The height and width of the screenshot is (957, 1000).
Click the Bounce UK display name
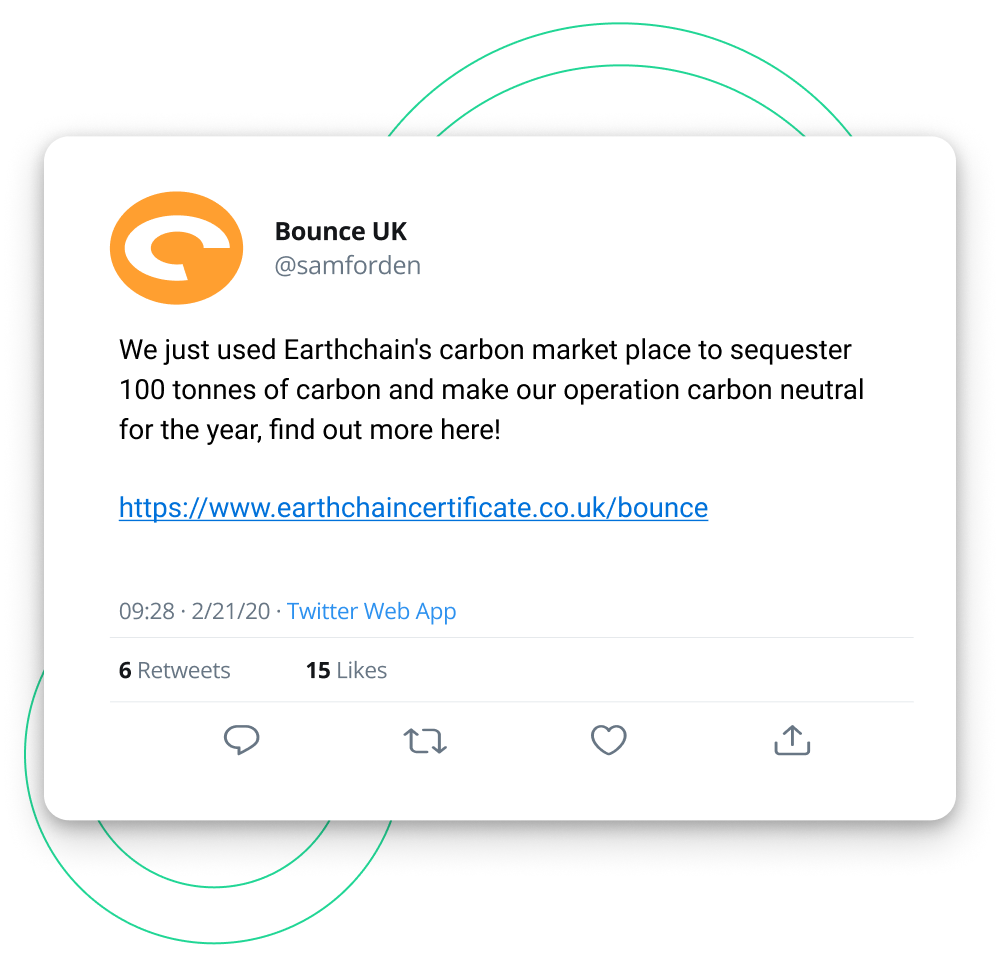coord(341,231)
